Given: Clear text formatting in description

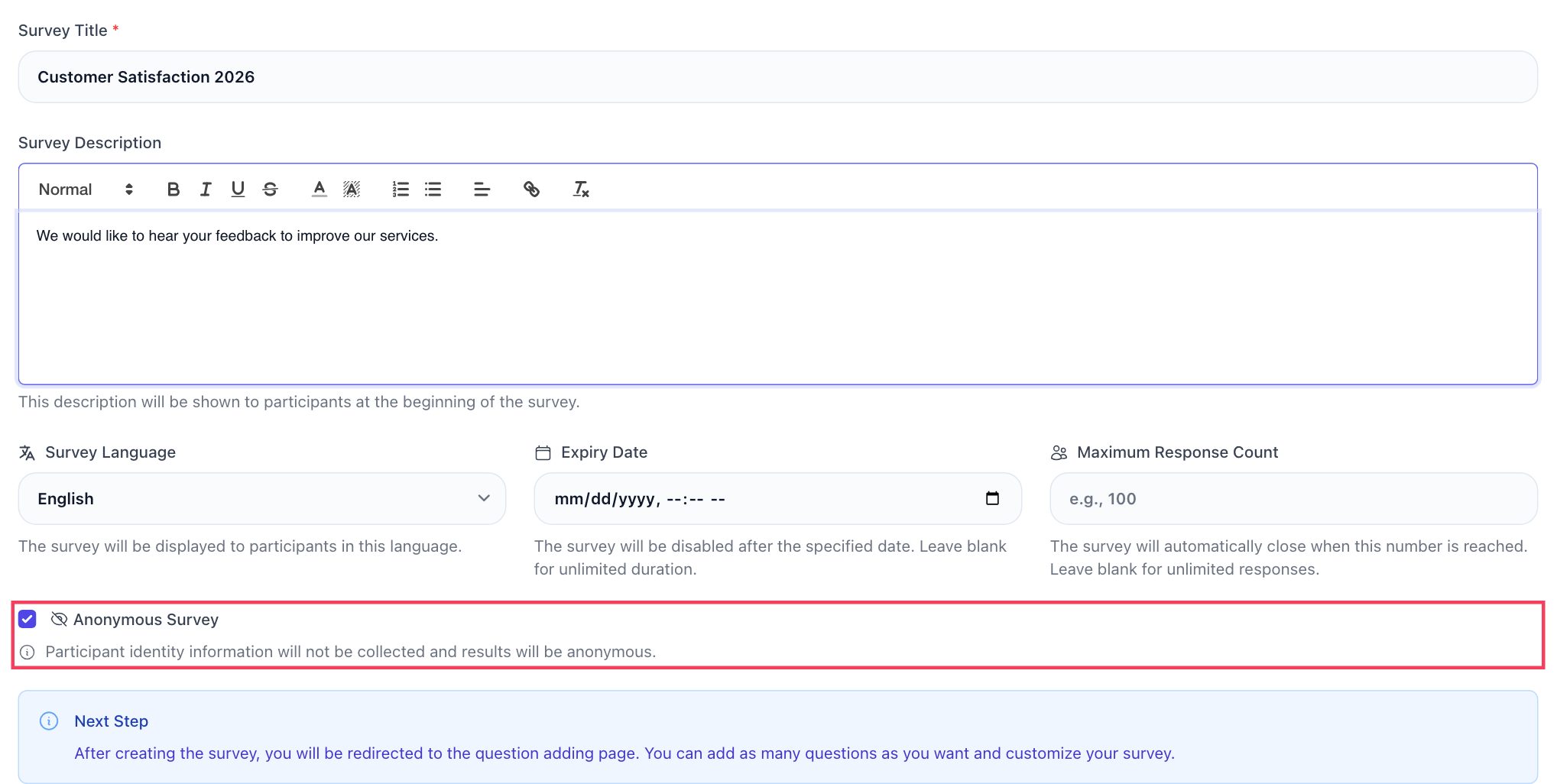Looking at the screenshot, I should point(581,190).
